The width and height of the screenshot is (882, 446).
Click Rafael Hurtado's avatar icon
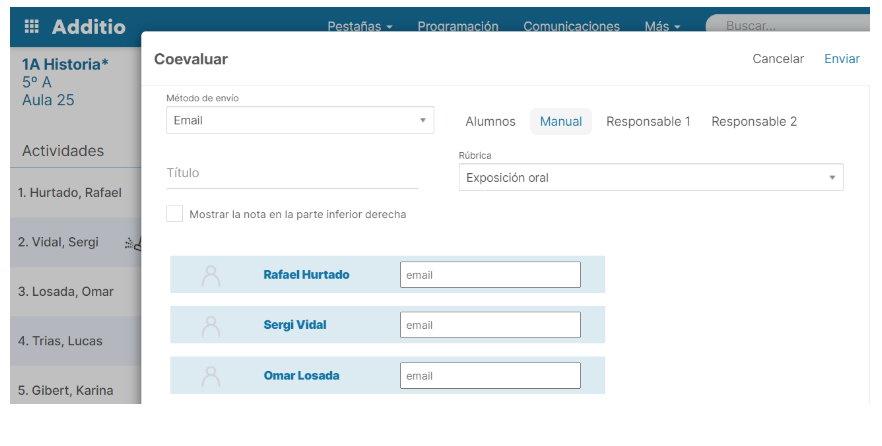tap(211, 275)
